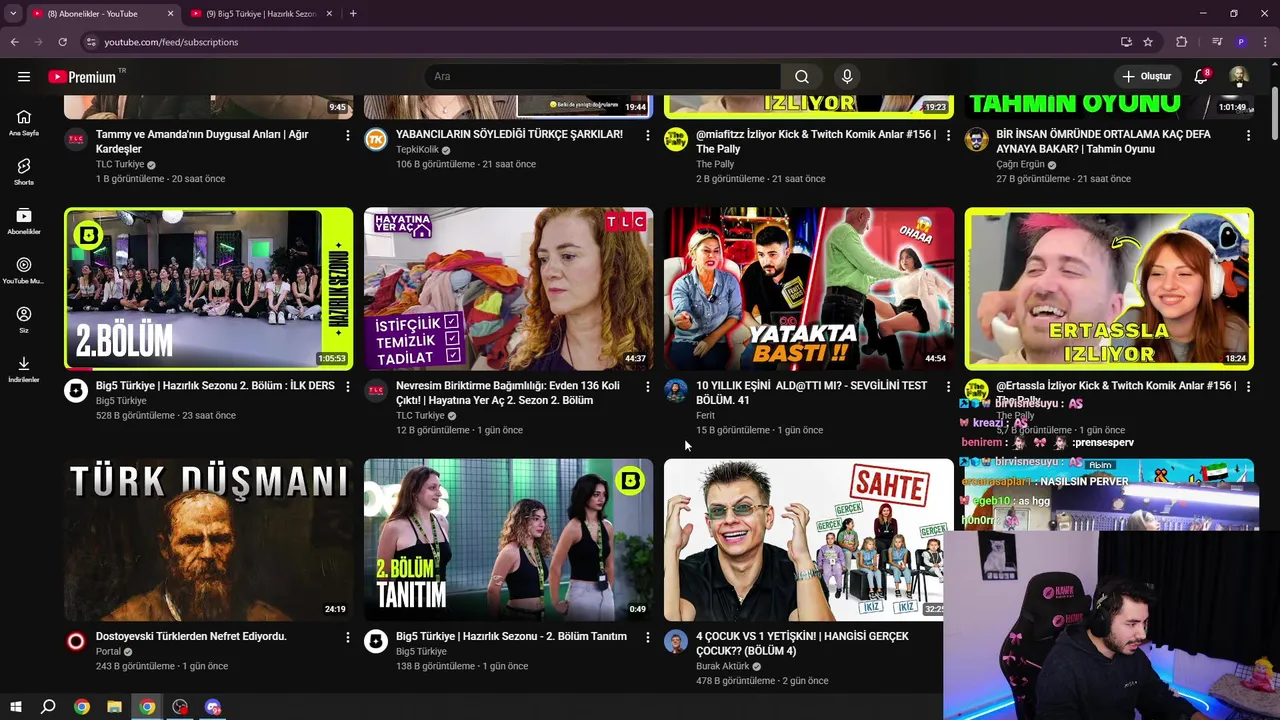Open Ferit channel name link
1280x720 pixels.
pos(705,415)
